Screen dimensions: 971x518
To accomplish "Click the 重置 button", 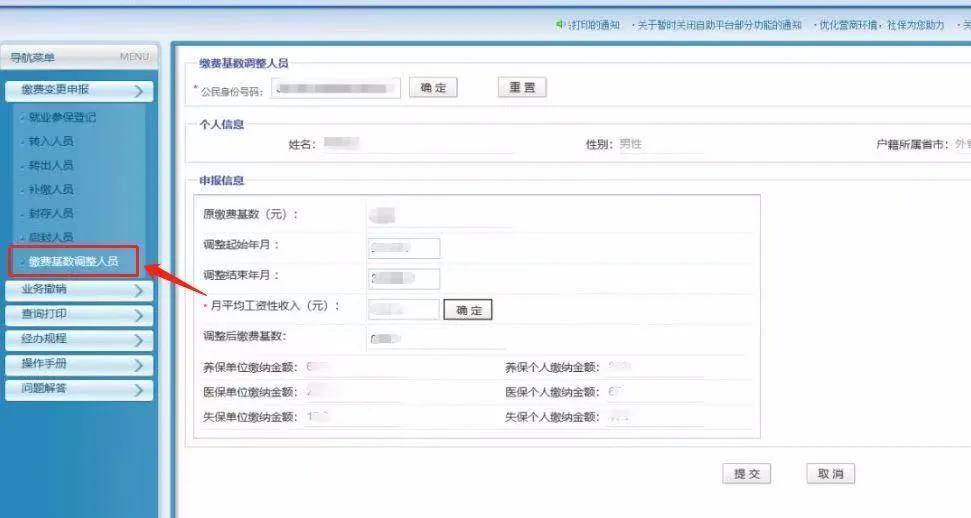I will (522, 88).
